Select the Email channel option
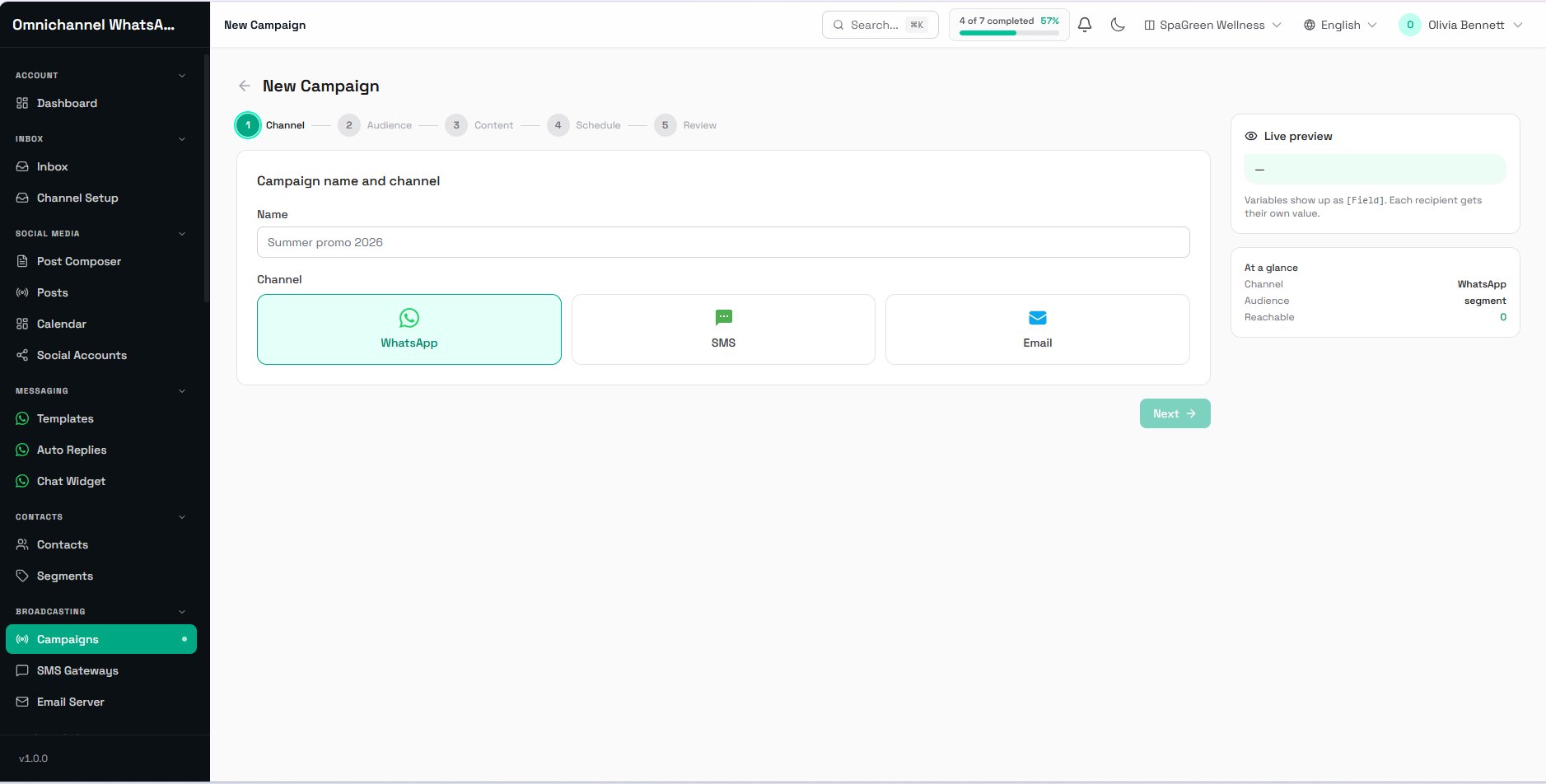The height and width of the screenshot is (784, 1546). [x=1038, y=329]
